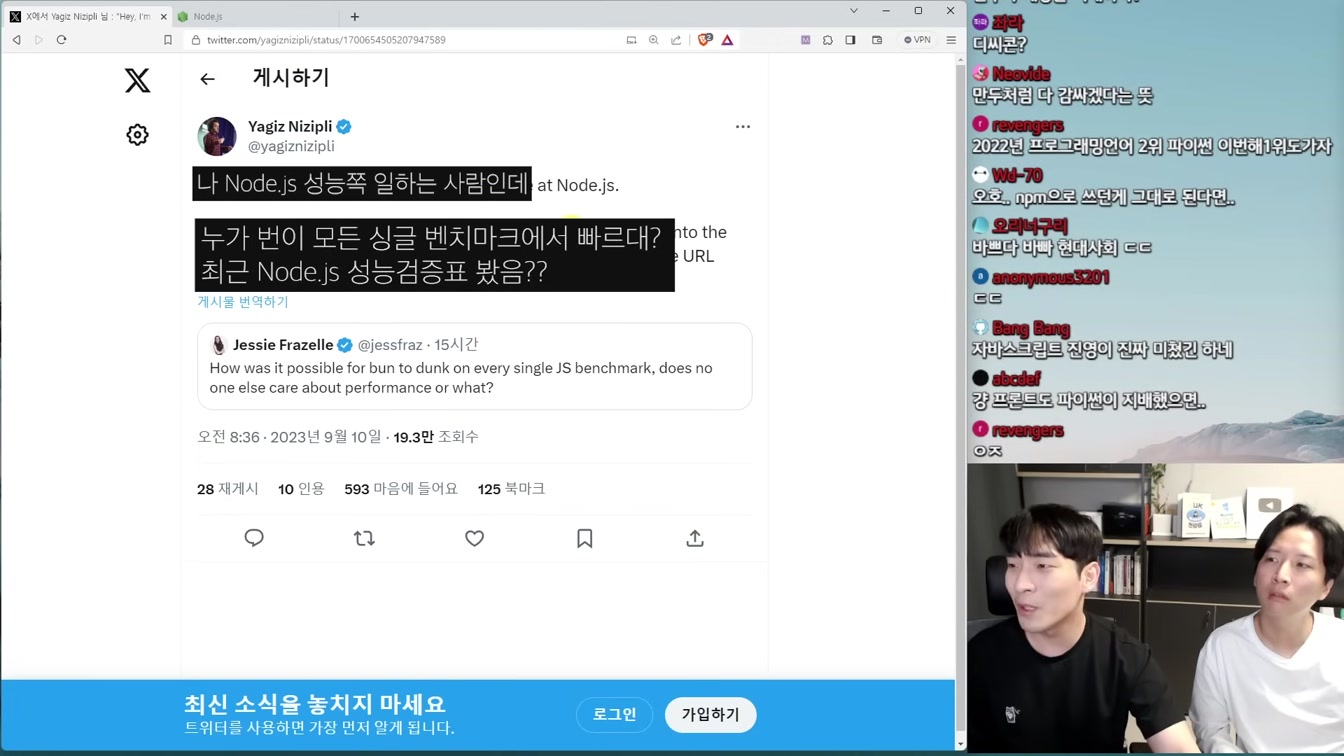
Task: Open the extensions puzzle icon
Action: 828,40
